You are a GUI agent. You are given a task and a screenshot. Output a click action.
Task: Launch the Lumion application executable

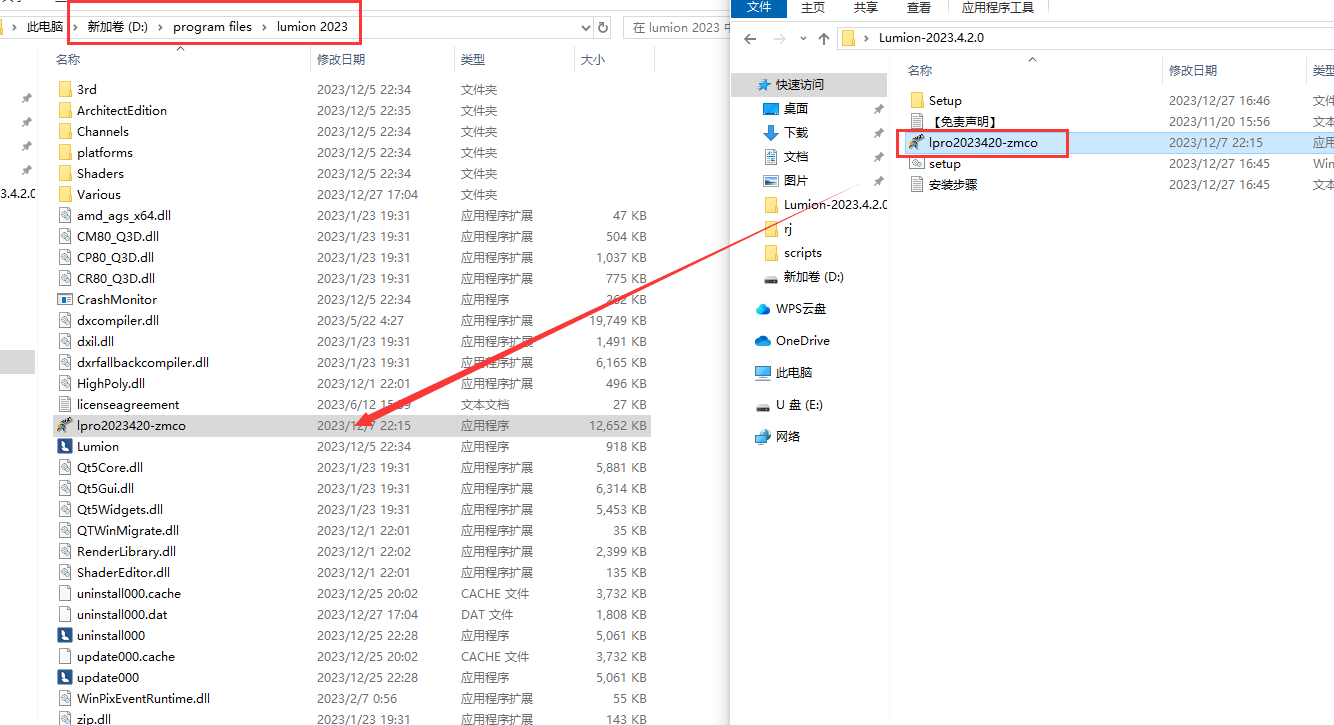100,446
